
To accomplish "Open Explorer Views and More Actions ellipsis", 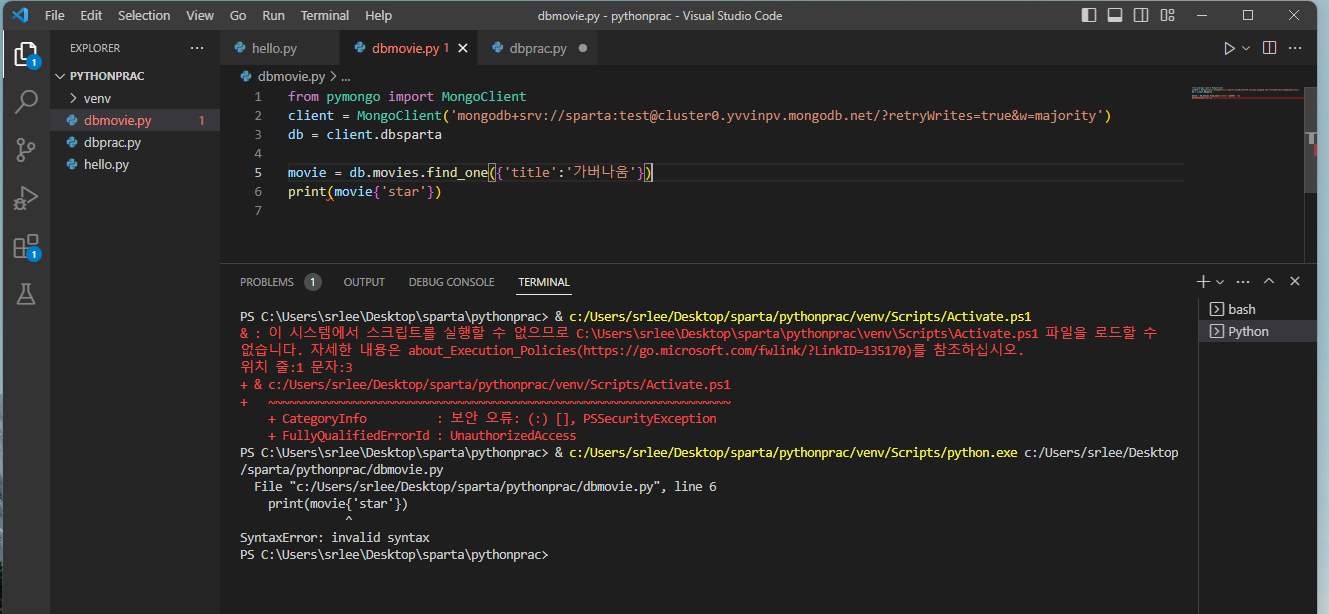I will (x=198, y=48).
